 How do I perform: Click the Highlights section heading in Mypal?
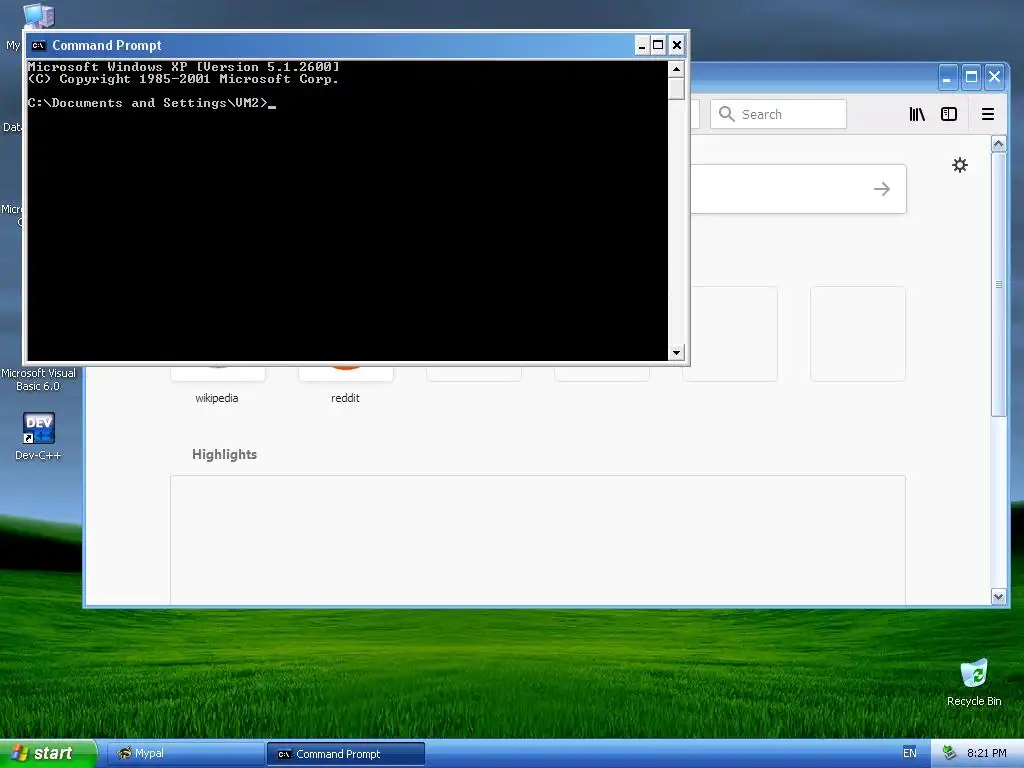coord(224,455)
